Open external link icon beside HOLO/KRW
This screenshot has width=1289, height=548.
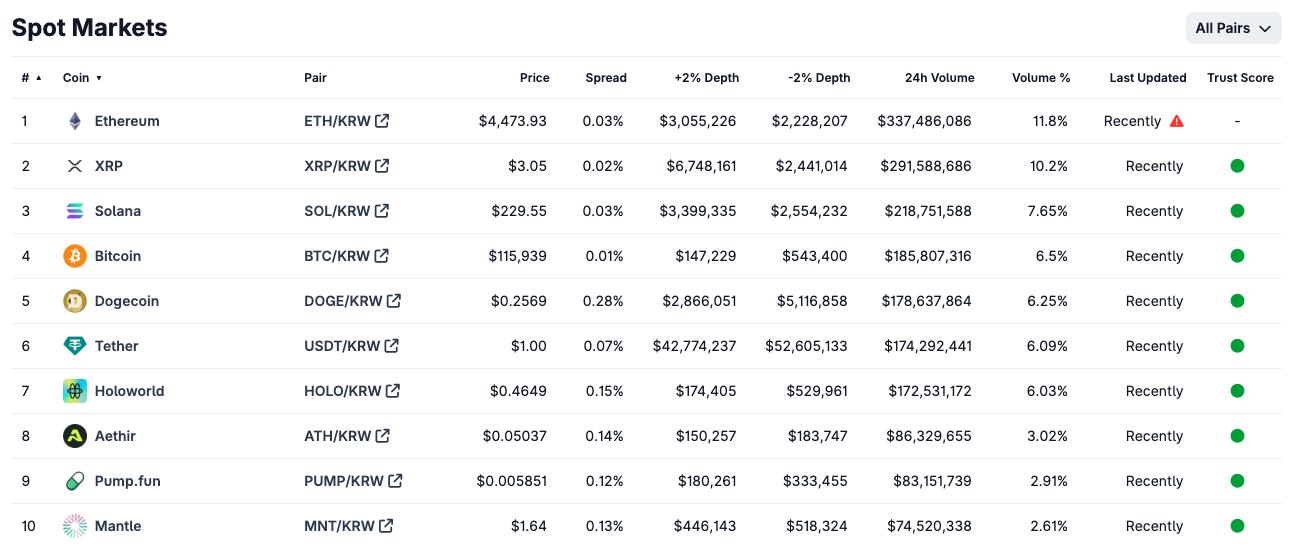point(393,391)
